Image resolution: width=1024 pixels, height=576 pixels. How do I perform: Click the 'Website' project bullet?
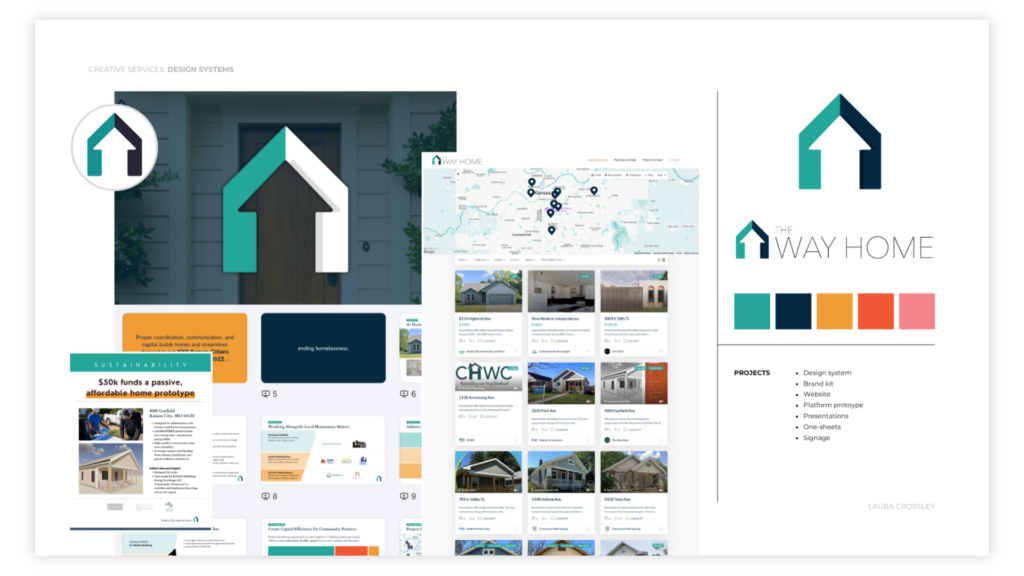click(816, 394)
